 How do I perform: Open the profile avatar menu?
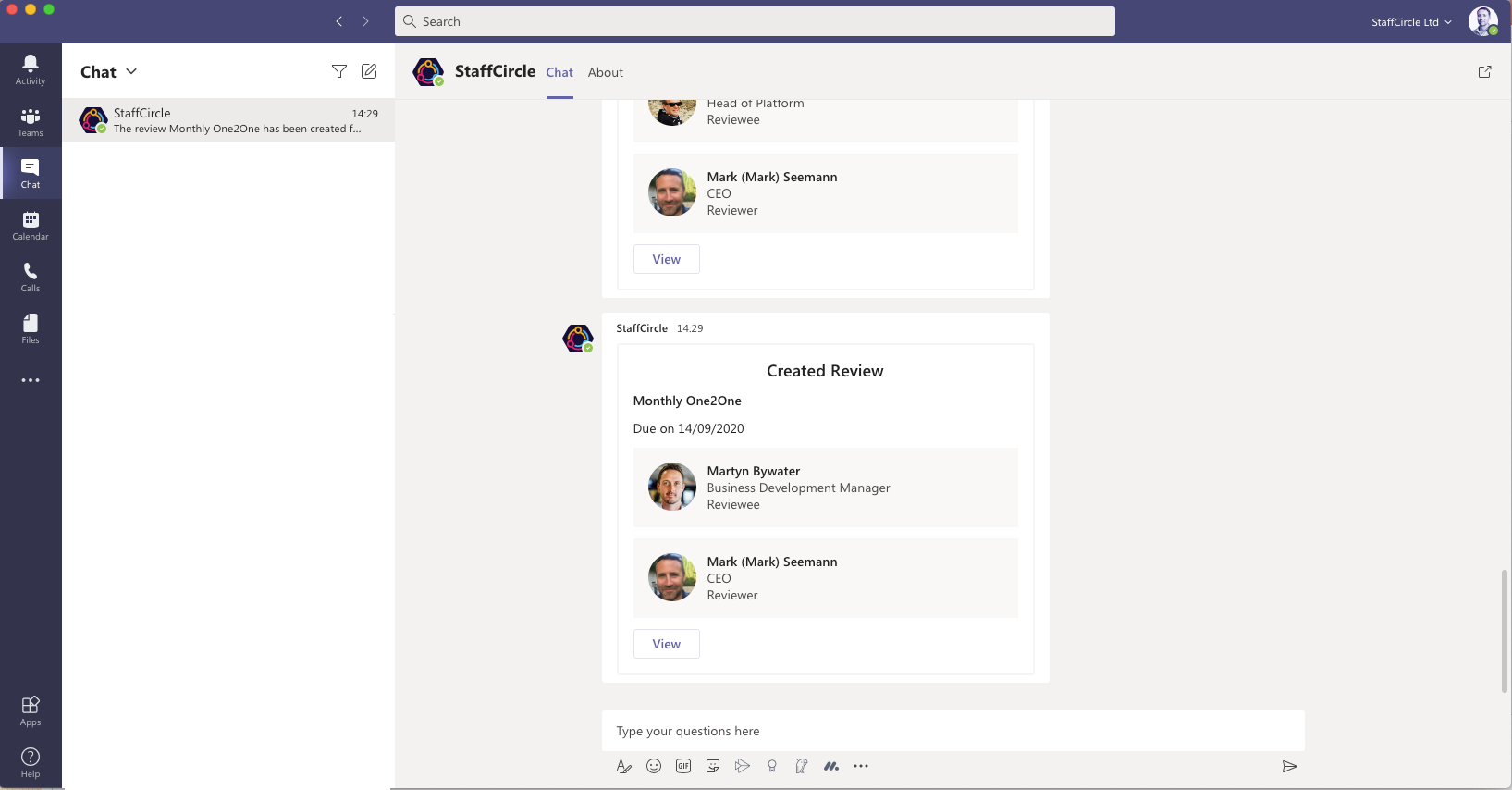[x=1483, y=21]
